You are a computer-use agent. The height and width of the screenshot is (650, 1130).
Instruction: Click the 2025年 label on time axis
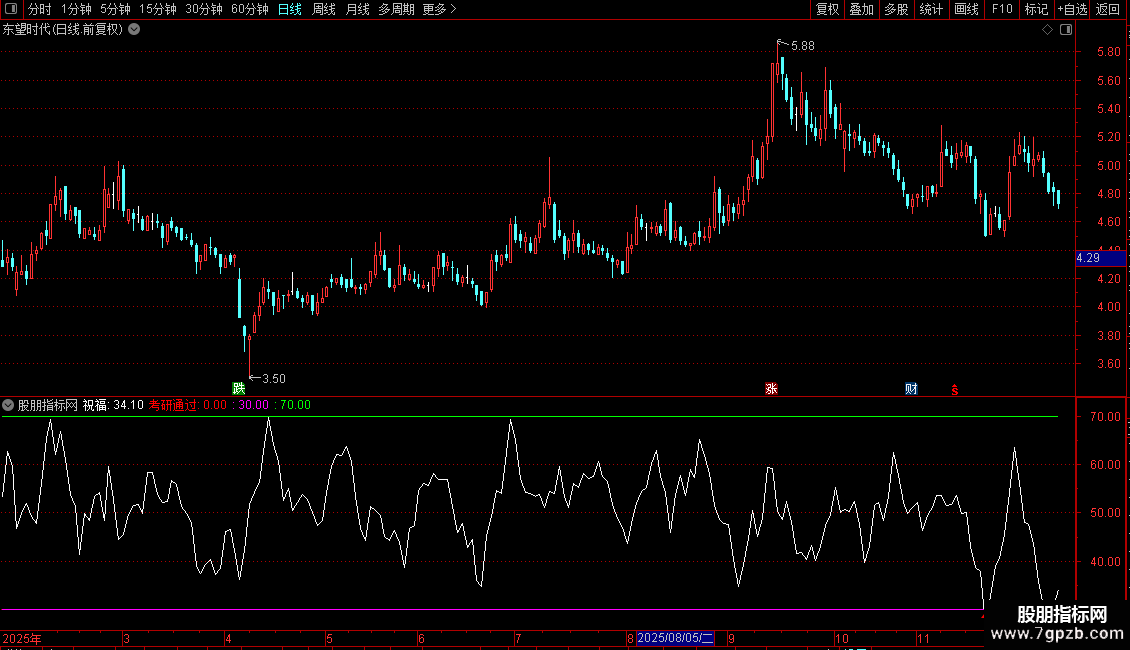[22, 638]
